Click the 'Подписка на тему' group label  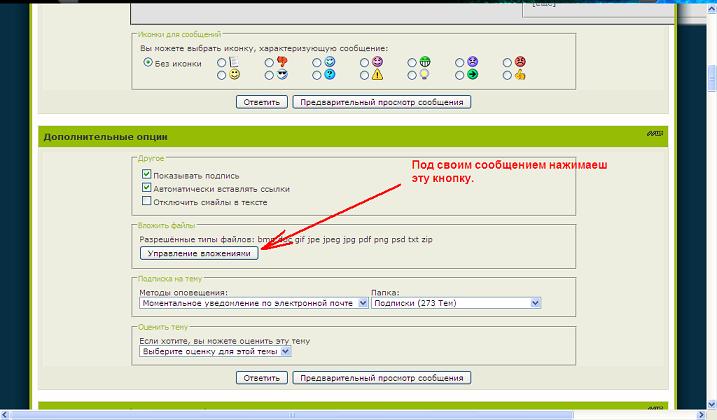(170, 279)
